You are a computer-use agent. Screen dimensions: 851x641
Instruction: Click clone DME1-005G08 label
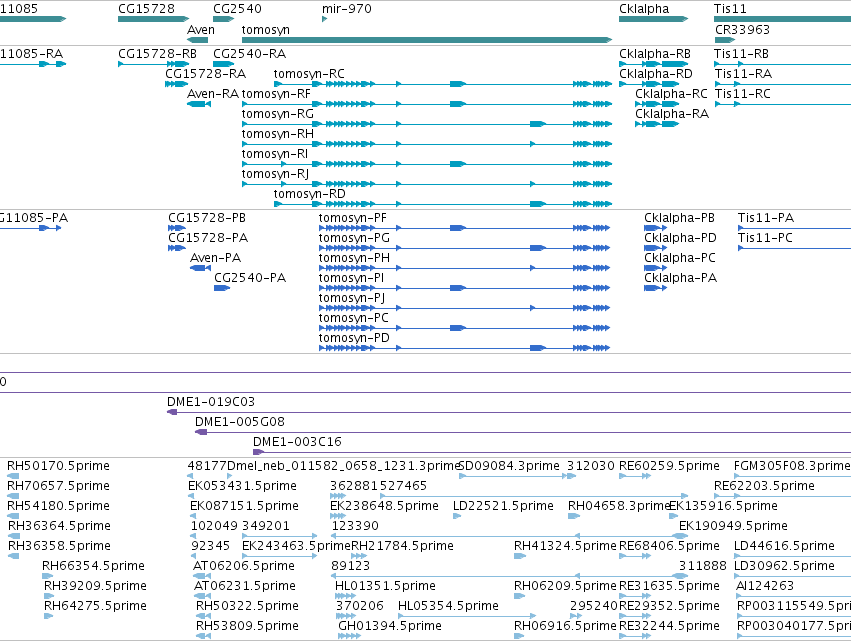239,422
